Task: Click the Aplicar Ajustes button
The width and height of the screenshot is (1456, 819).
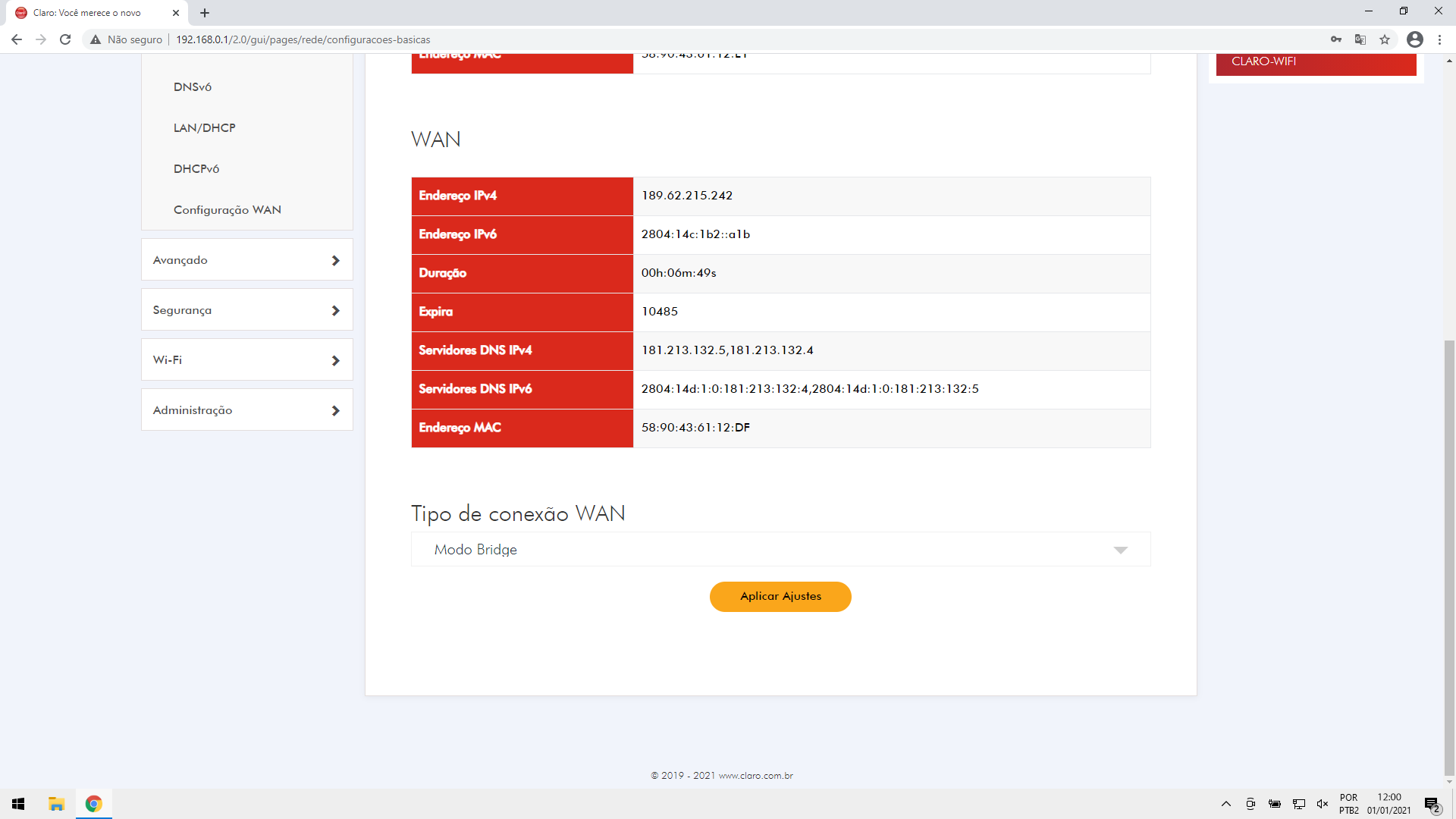Action: coord(780,596)
